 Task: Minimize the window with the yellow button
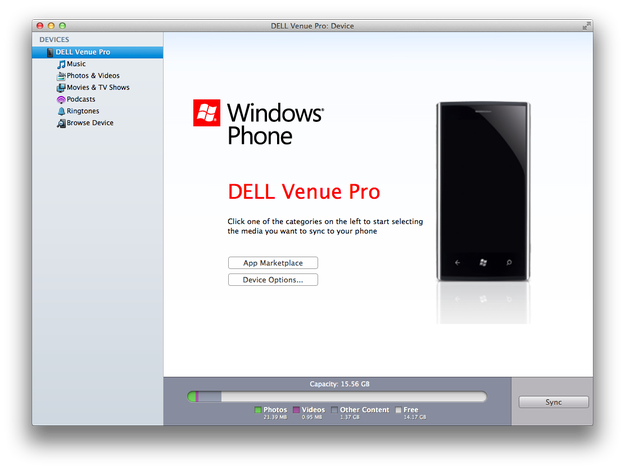[51, 26]
